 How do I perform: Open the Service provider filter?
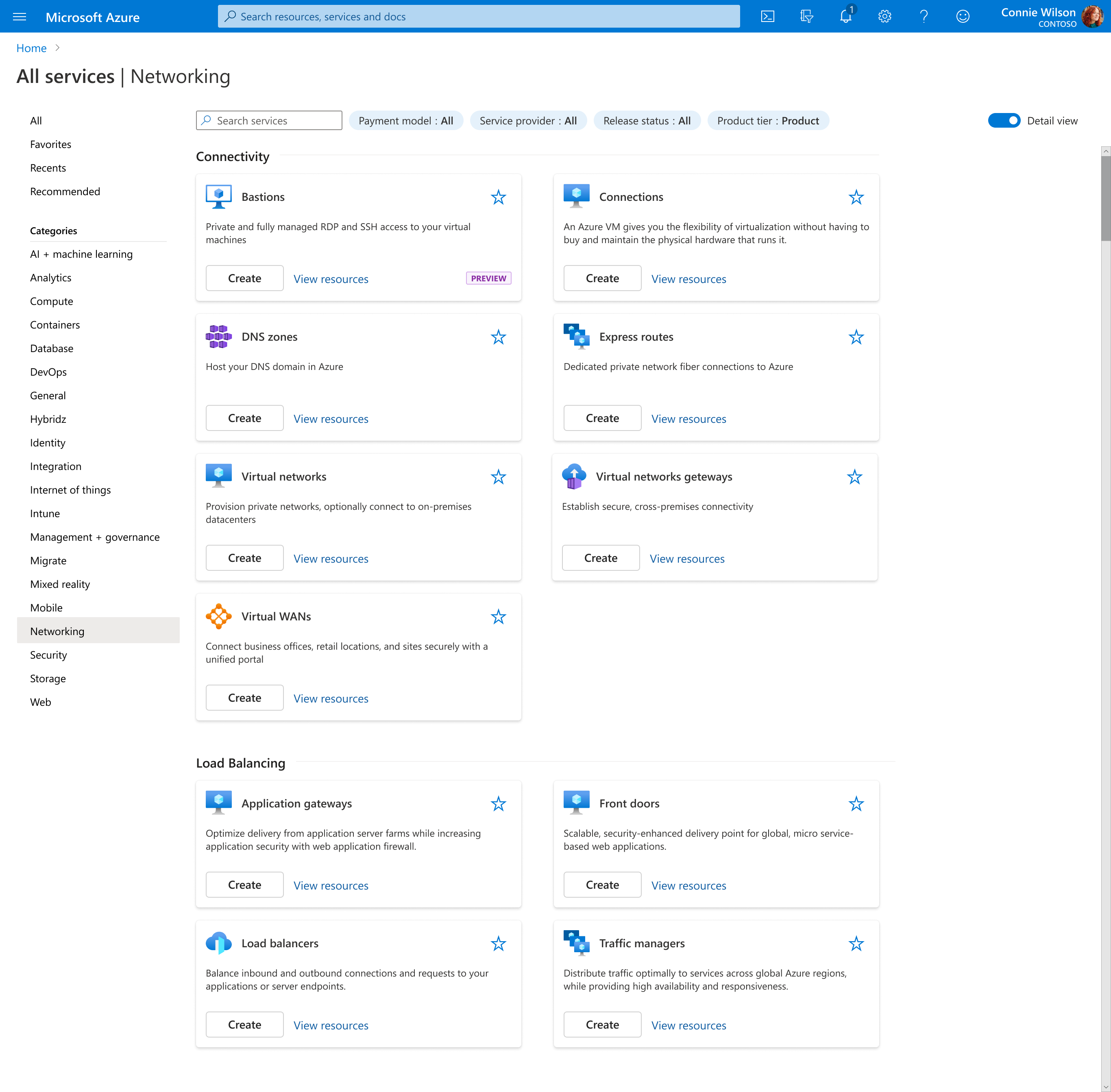coord(528,120)
